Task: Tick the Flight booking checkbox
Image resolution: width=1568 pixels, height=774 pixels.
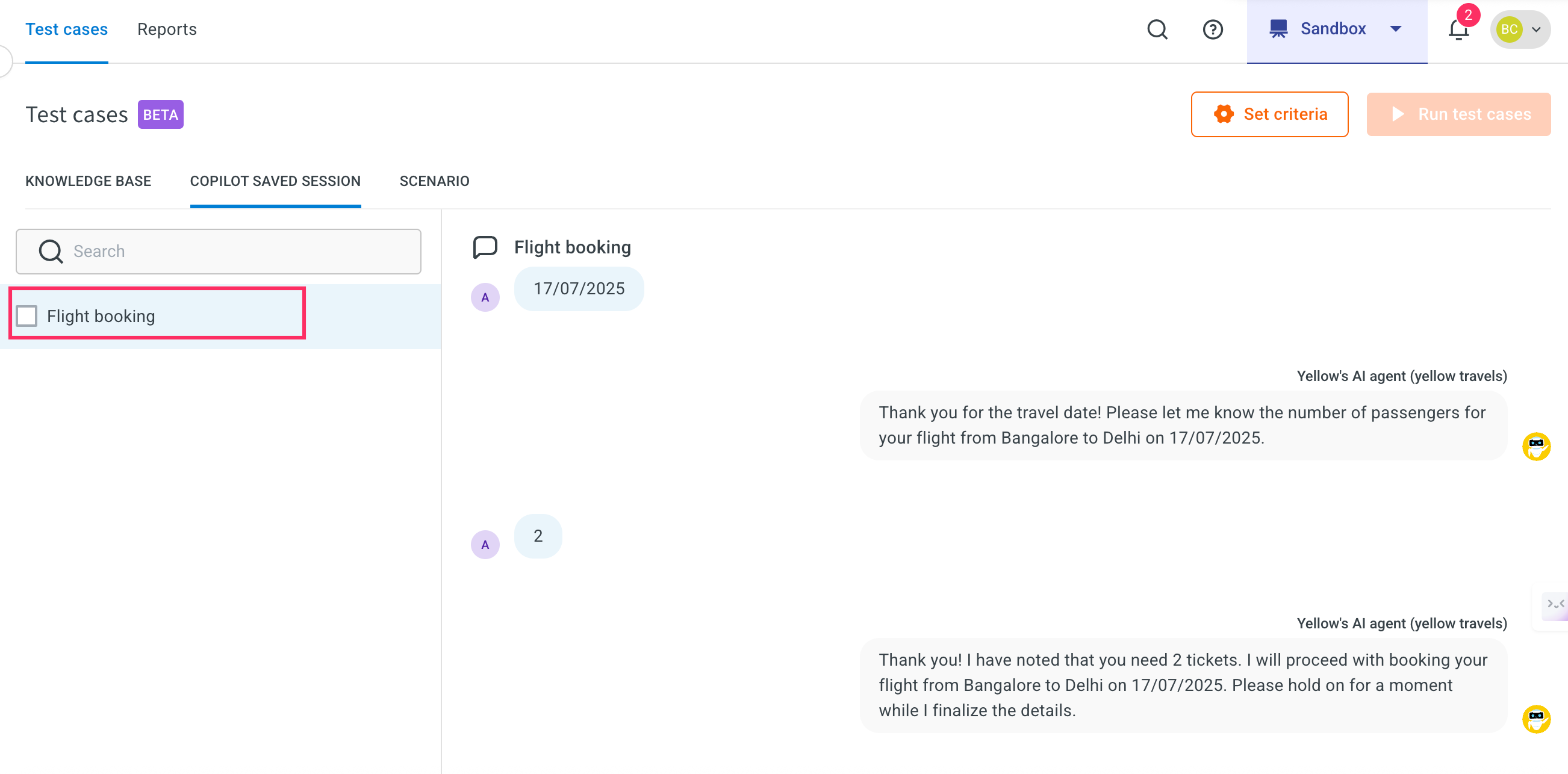Action: pos(26,316)
